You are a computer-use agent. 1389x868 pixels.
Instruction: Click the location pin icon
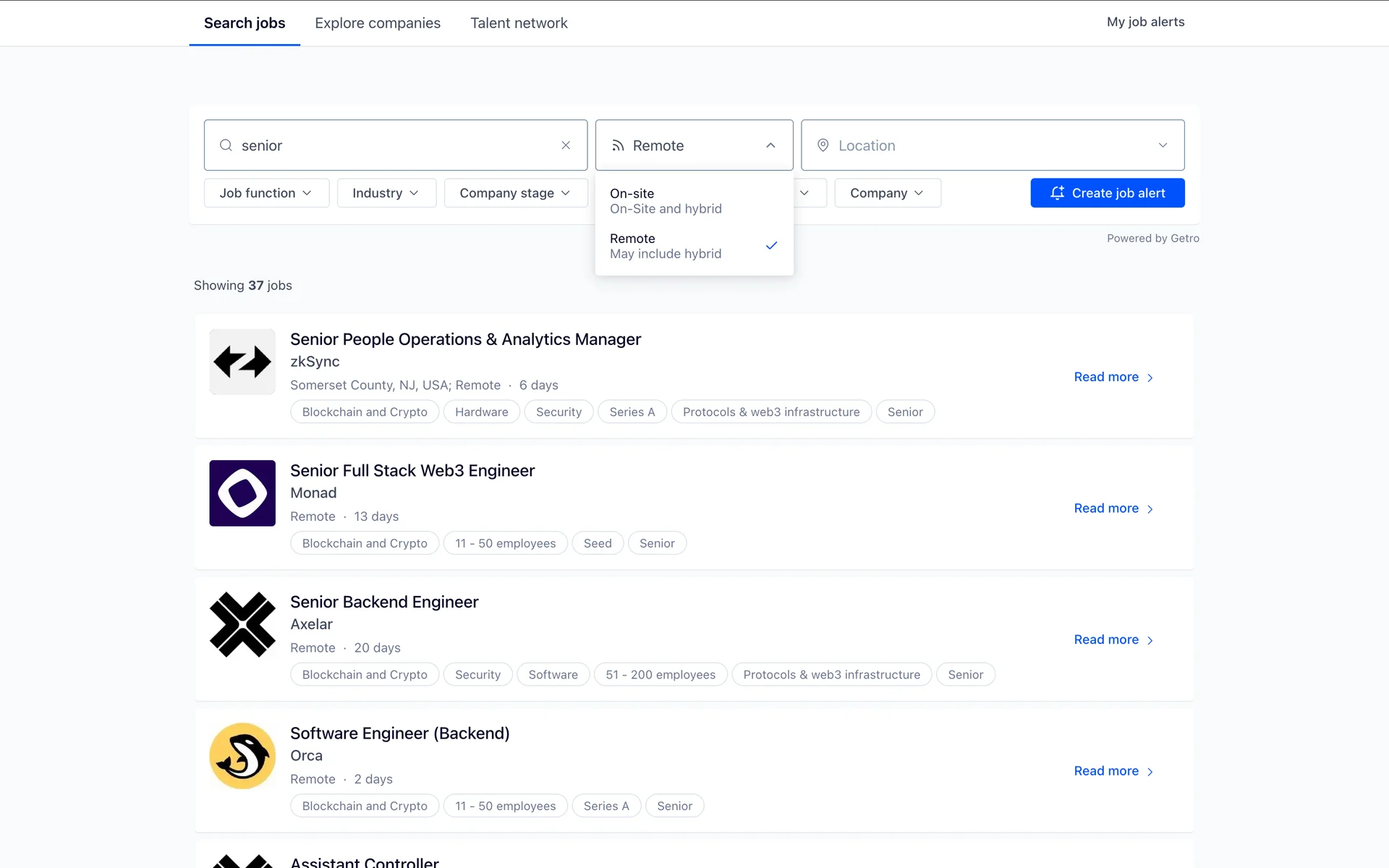[823, 145]
